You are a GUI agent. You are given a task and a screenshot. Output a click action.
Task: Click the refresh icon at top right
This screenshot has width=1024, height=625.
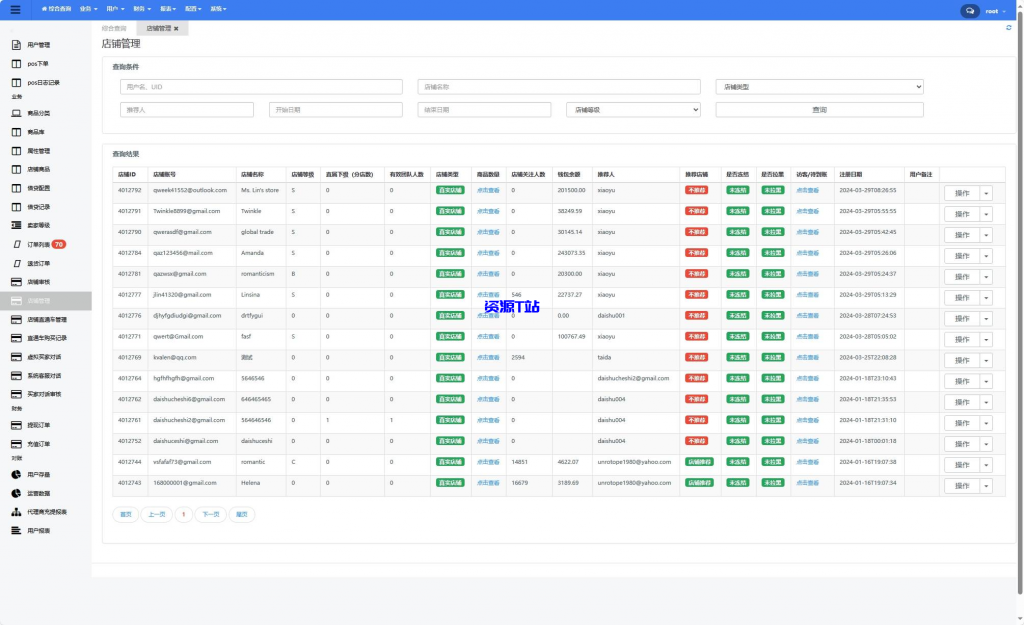1008,28
